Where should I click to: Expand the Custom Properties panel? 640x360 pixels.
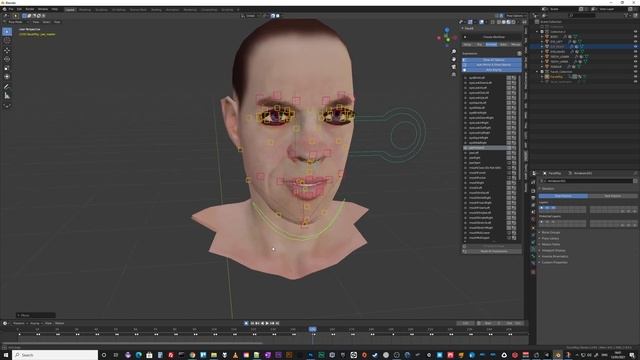tap(554, 262)
